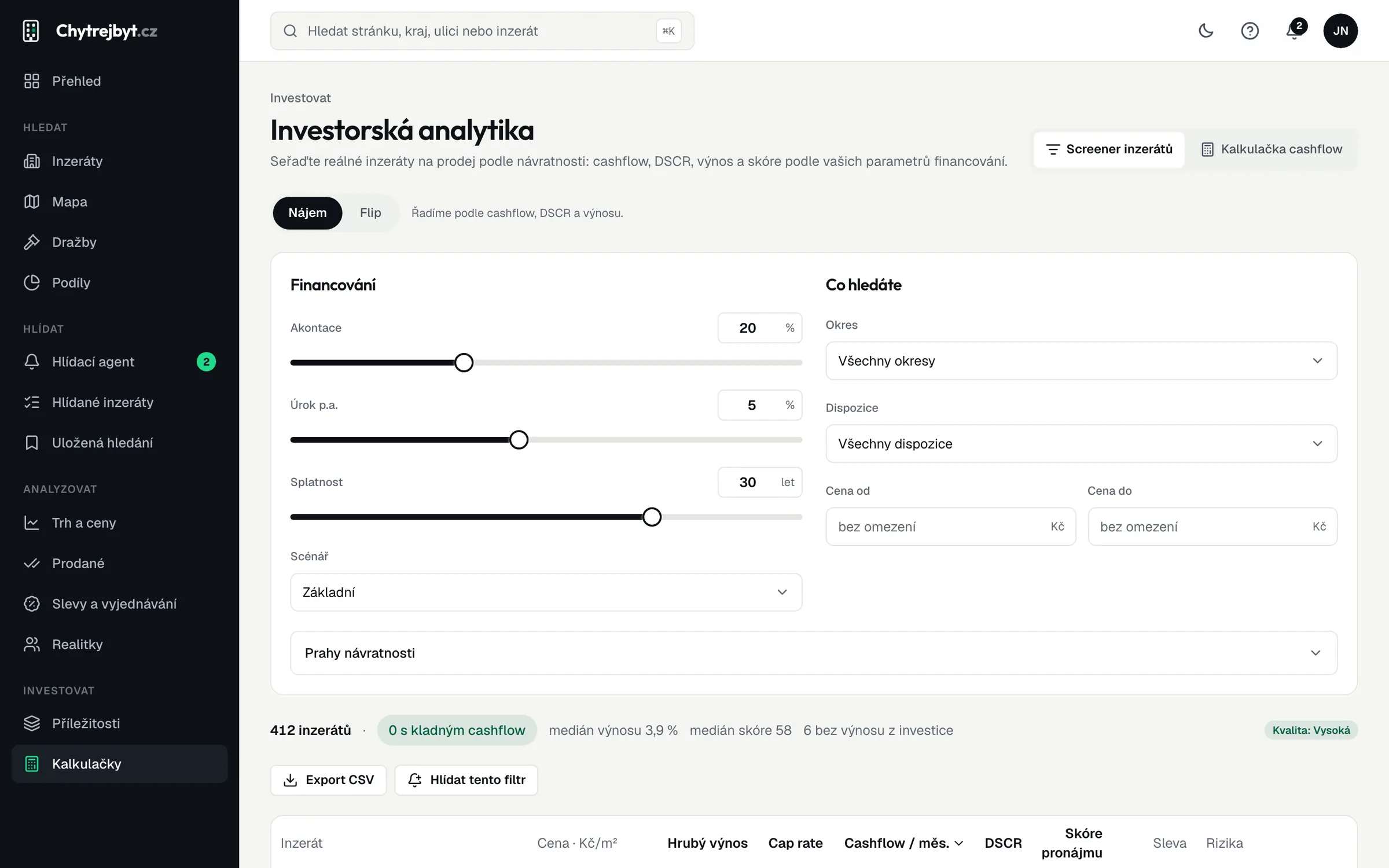Screen dimensions: 1389x868
Task: Select the Nájem mode toggle
Action: (307, 213)
